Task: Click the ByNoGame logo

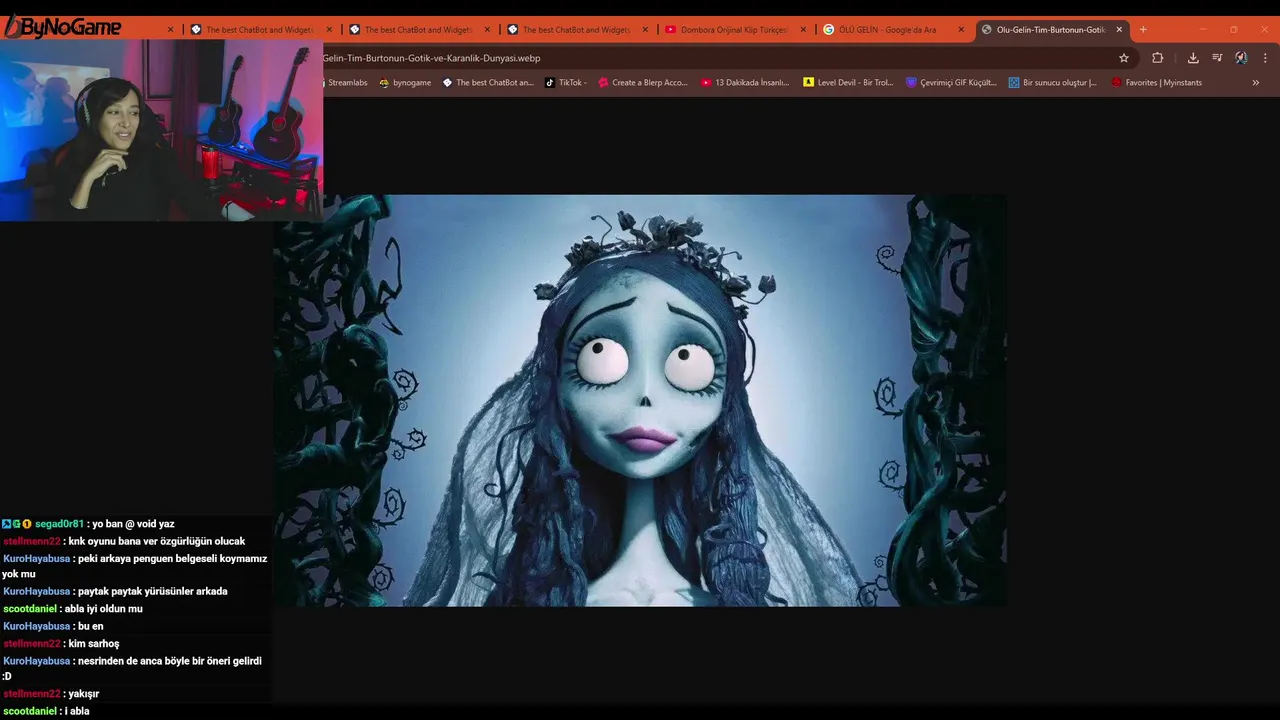Action: coord(62,27)
